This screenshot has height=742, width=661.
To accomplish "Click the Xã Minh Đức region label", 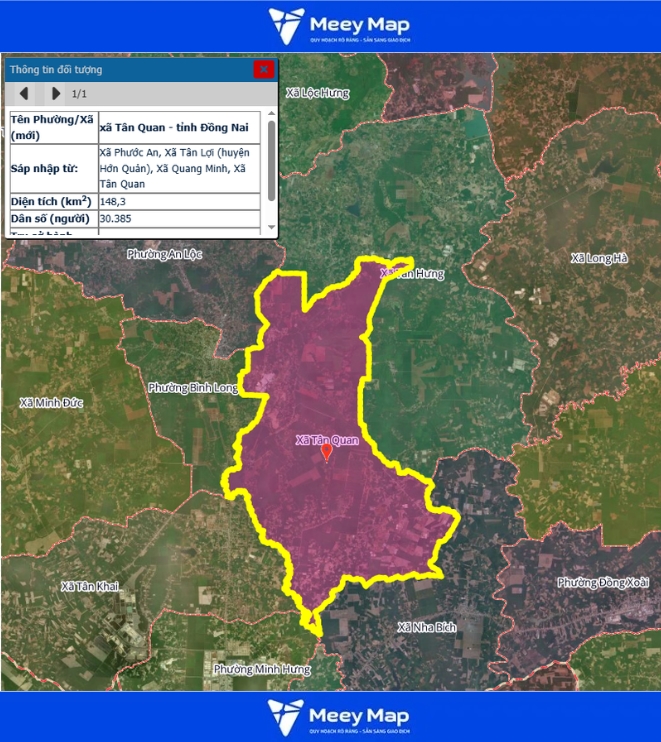I will click(51, 402).
